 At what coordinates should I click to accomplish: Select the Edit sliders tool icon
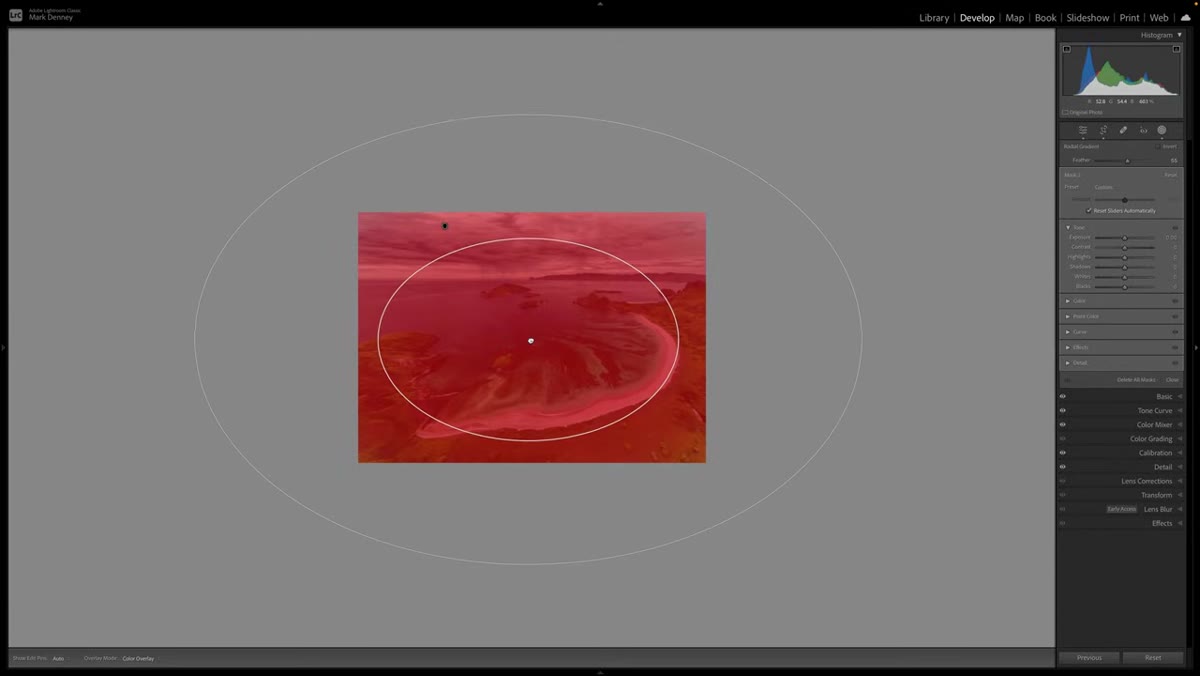[x=1082, y=130]
